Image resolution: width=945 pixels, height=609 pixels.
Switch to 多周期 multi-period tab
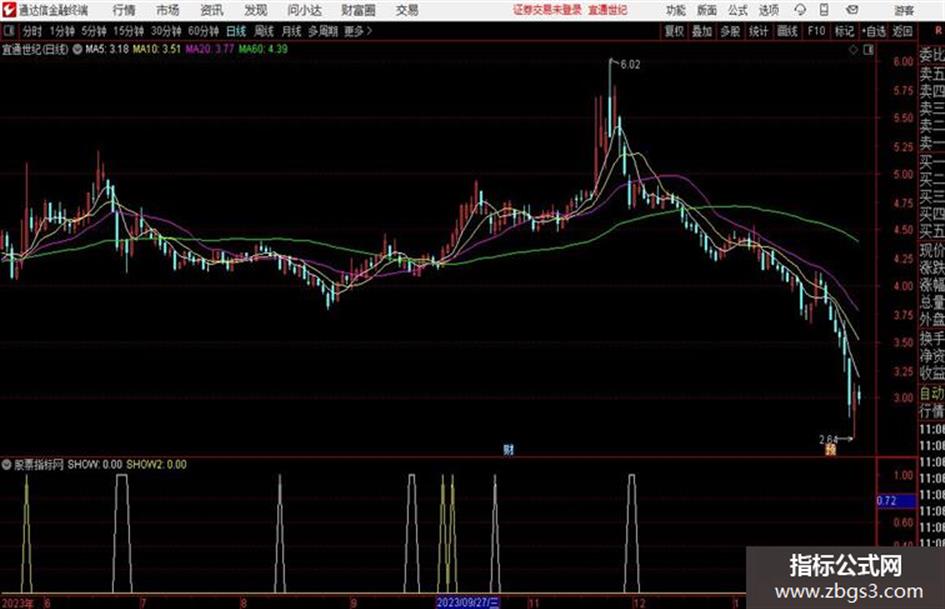(323, 31)
